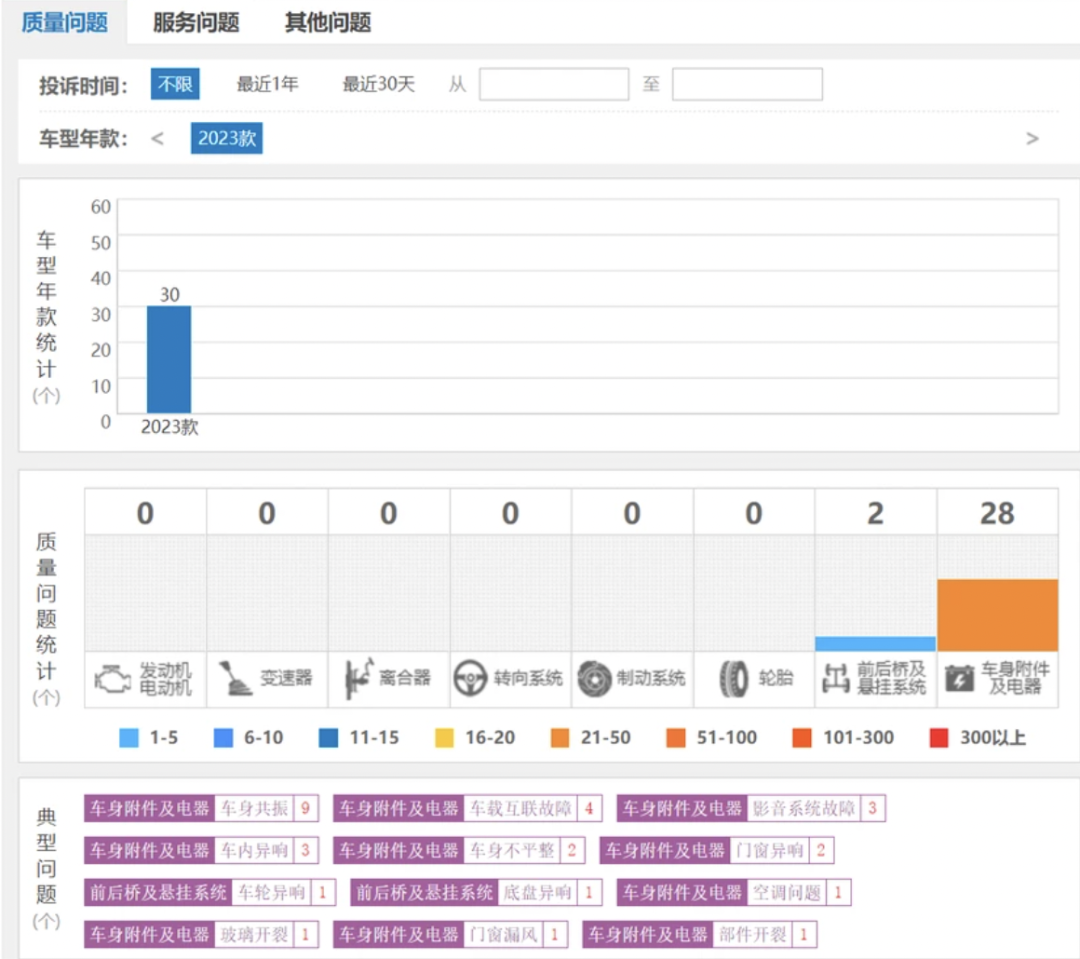Open the 其他问题 tab
The height and width of the screenshot is (959, 1080).
click(328, 23)
